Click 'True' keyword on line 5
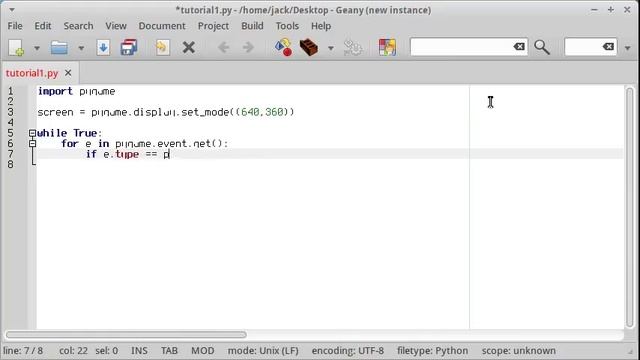The image size is (640, 360). [x=85, y=133]
